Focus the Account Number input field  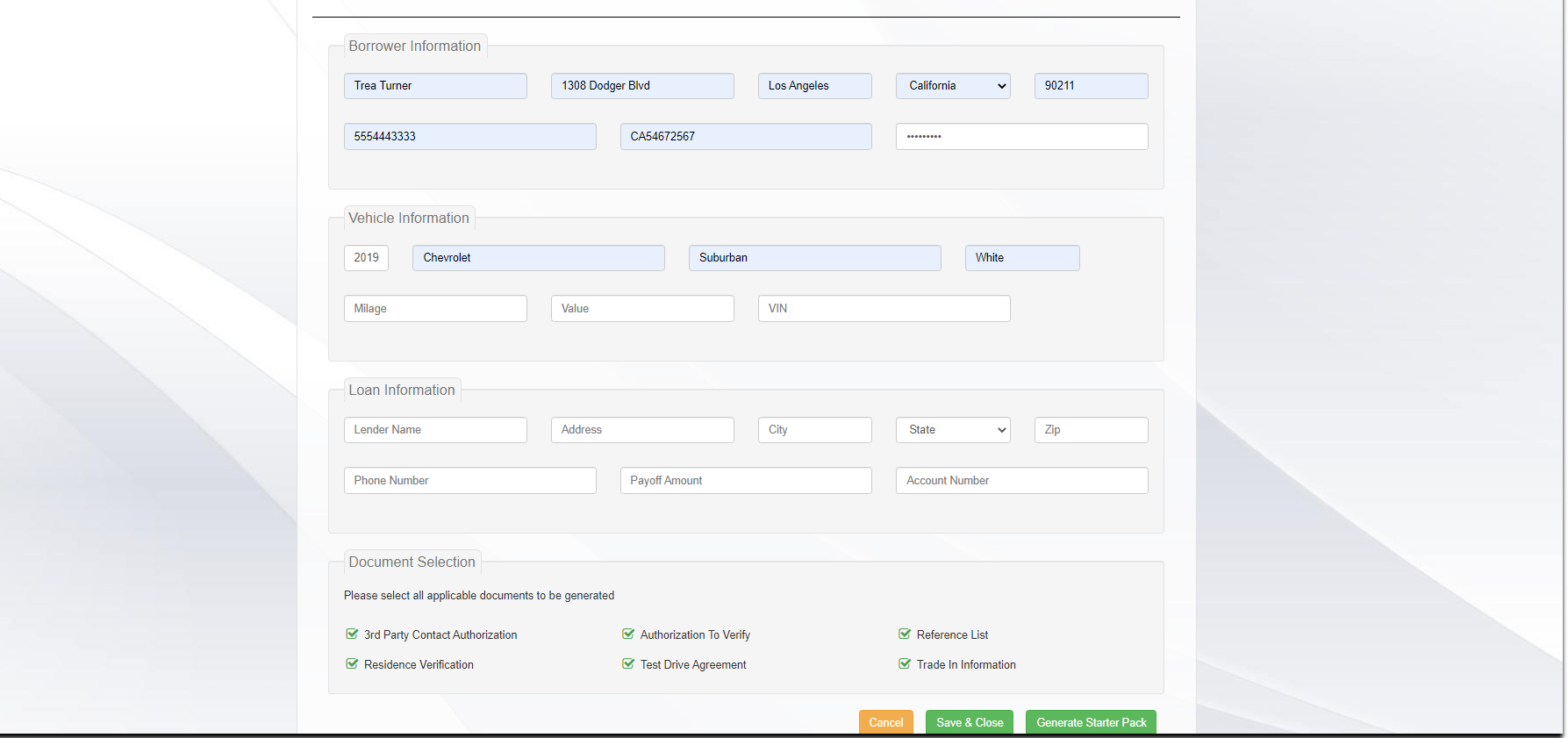point(1022,481)
